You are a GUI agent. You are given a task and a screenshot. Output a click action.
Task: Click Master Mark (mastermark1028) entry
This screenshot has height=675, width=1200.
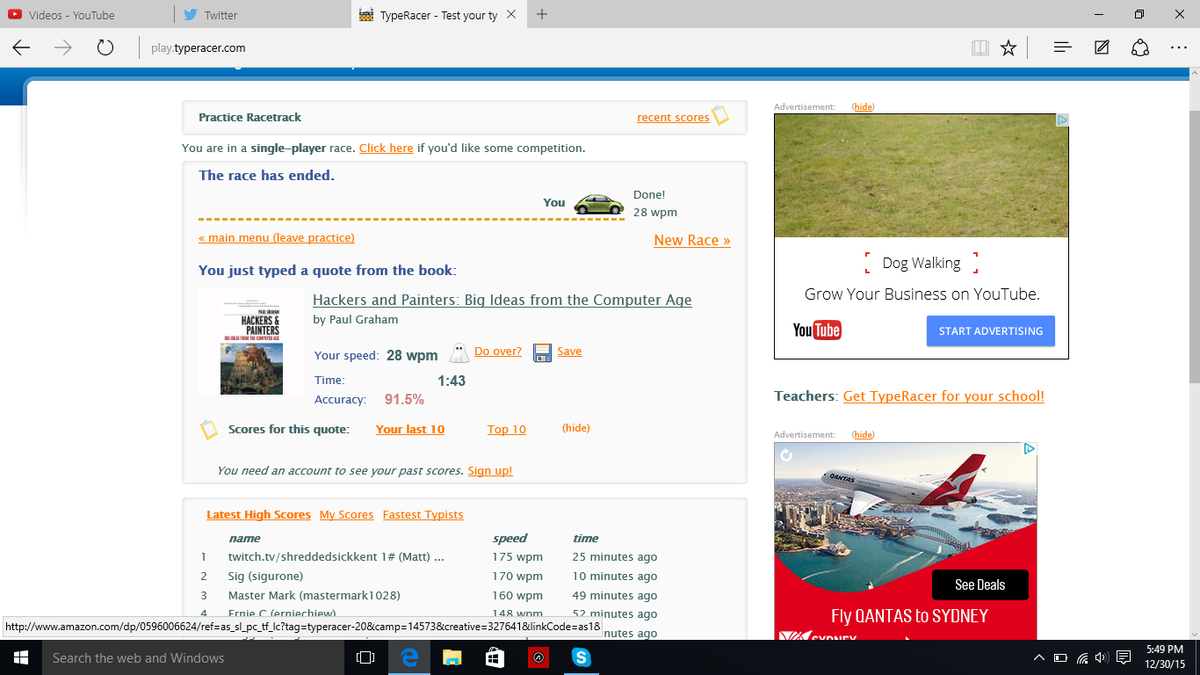(x=314, y=595)
